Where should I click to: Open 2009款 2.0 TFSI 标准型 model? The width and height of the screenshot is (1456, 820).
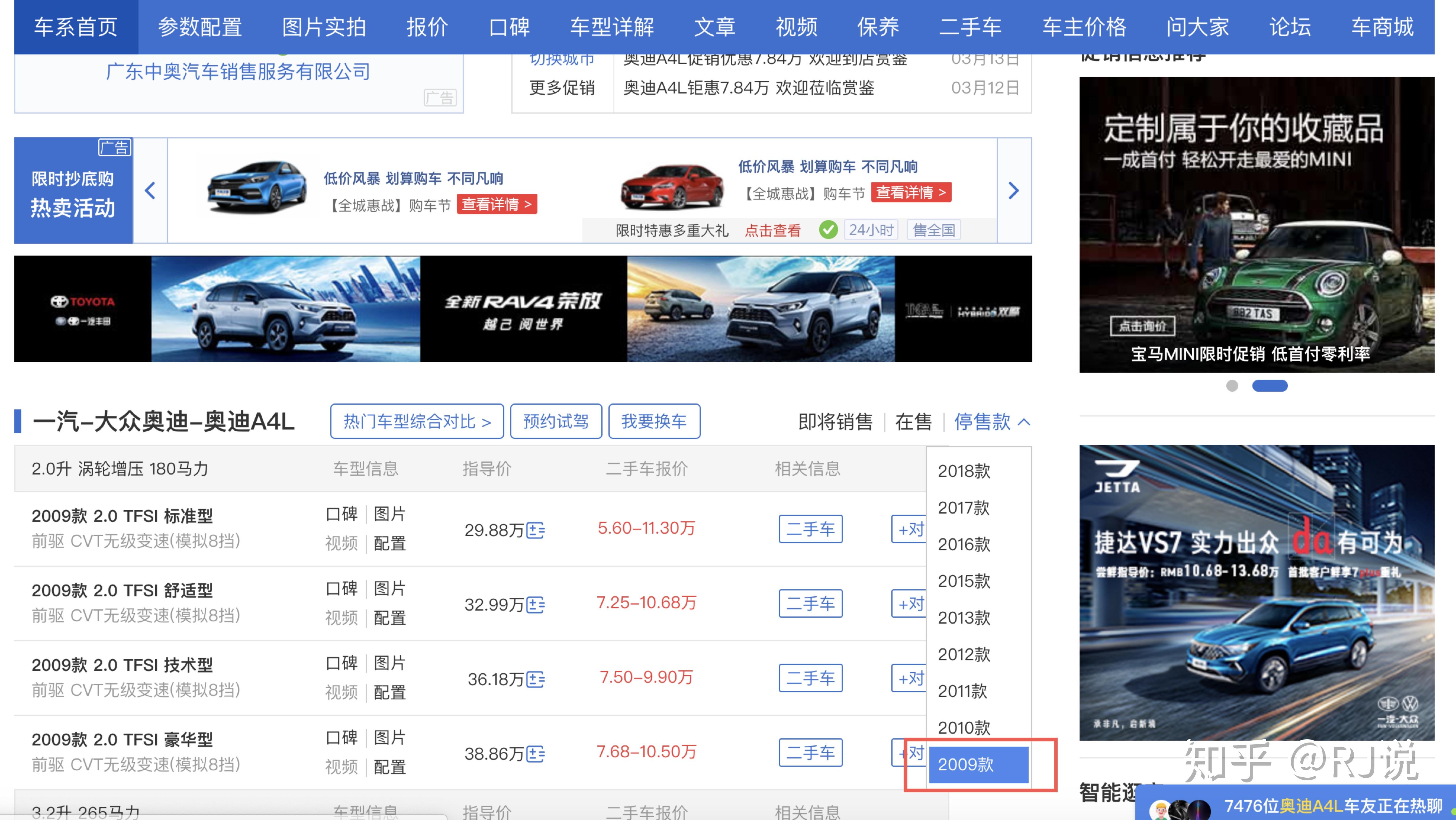point(122,516)
